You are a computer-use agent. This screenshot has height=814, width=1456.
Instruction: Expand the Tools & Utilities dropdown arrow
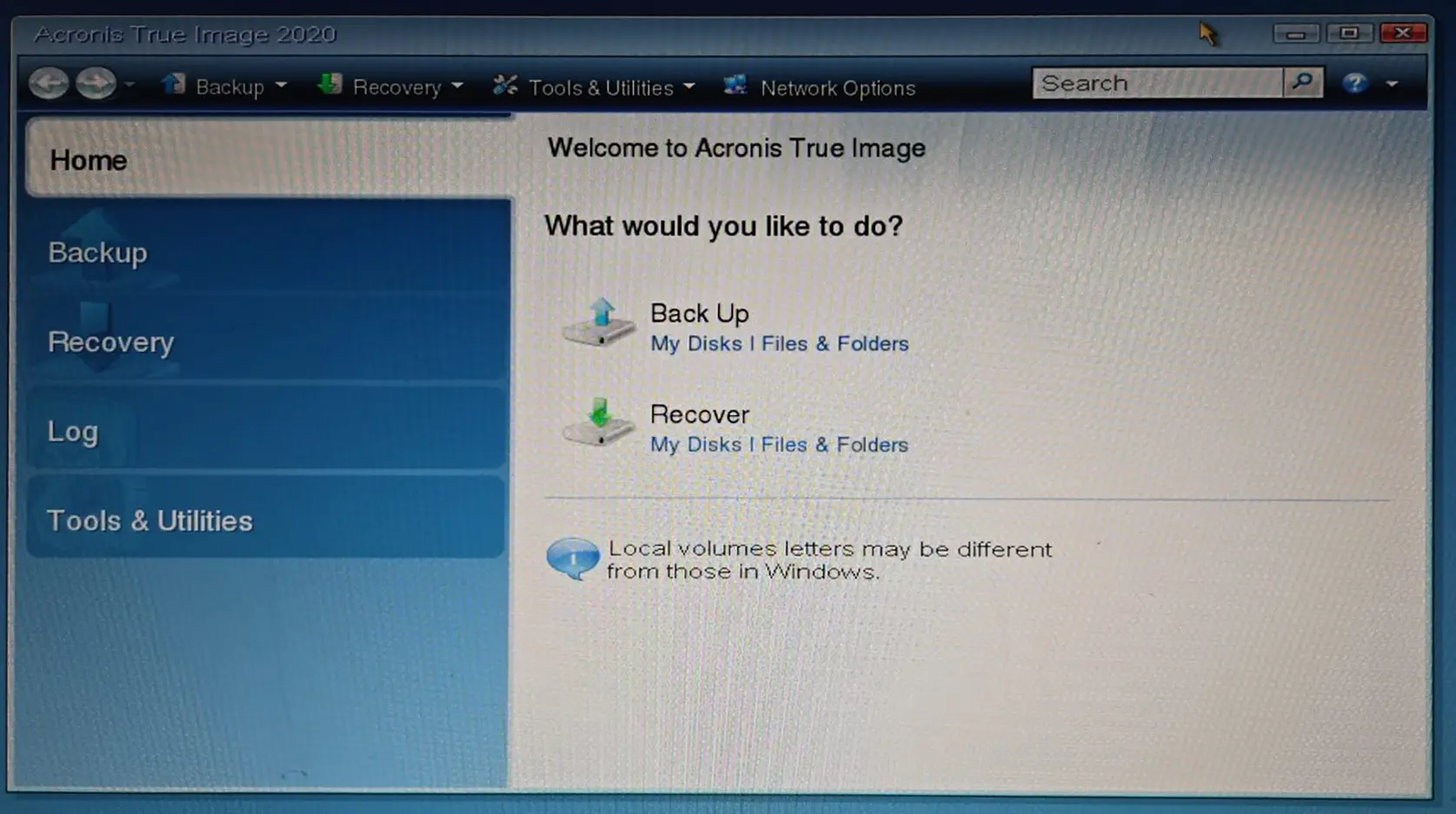tap(689, 87)
